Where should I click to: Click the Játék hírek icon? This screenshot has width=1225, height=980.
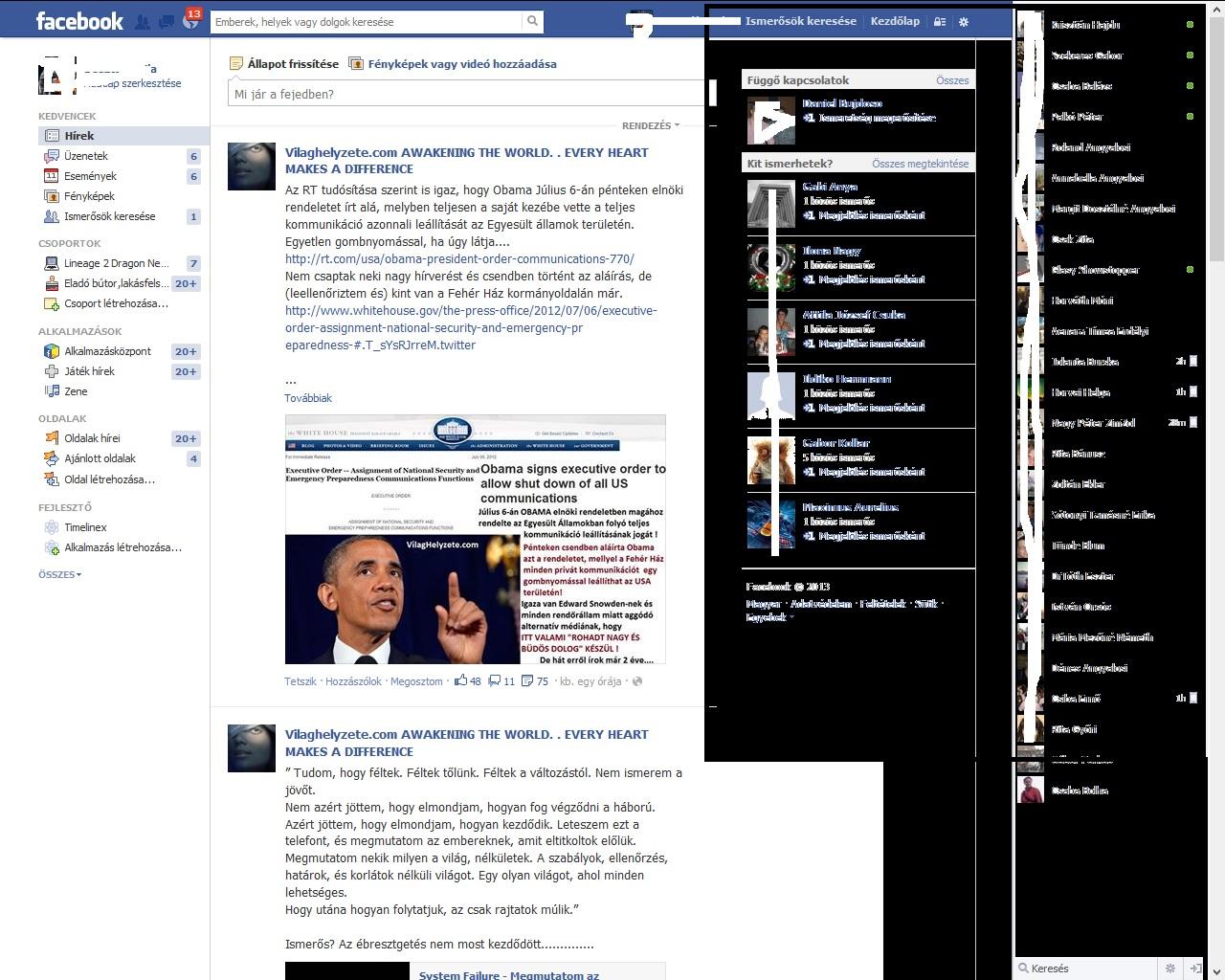click(x=52, y=371)
